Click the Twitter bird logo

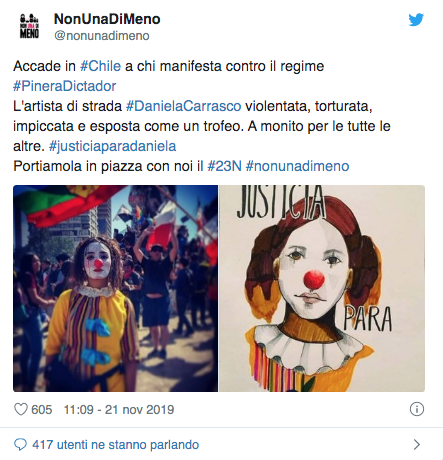pyautogui.click(x=416, y=20)
